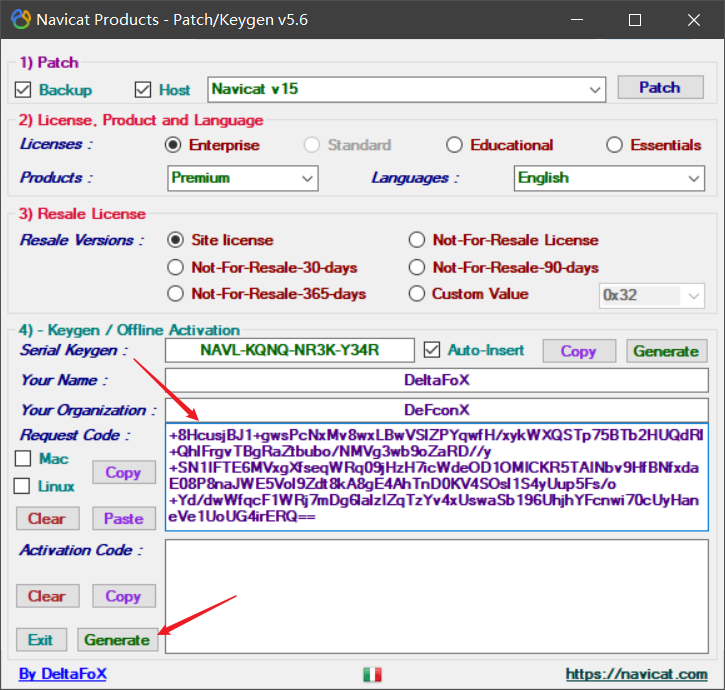Click the 'Languages :' label
Image resolution: width=725 pixels, height=690 pixels.
click(x=415, y=178)
